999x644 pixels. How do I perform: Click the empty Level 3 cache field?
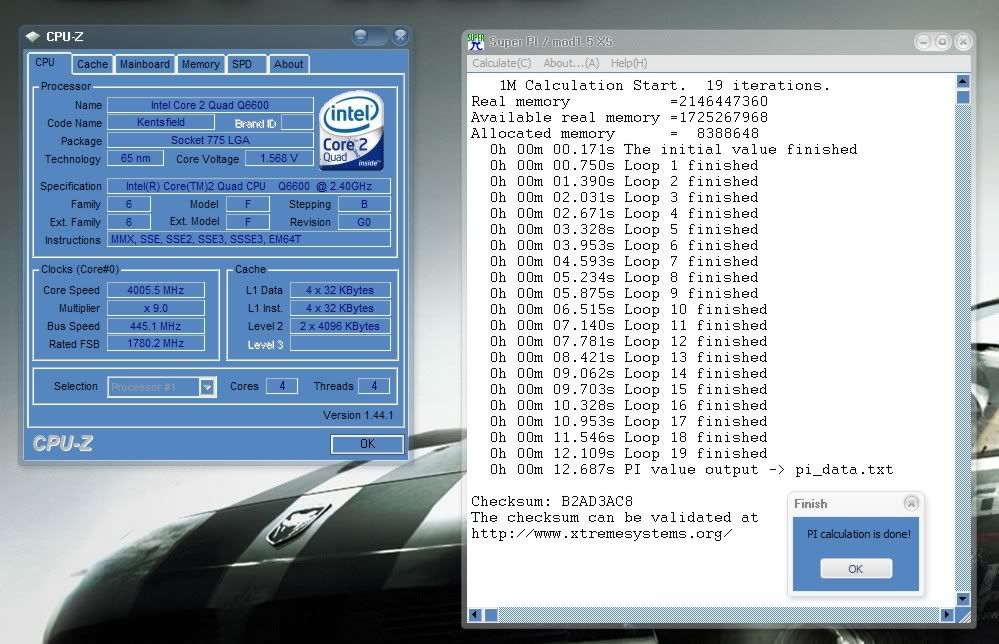(340, 344)
